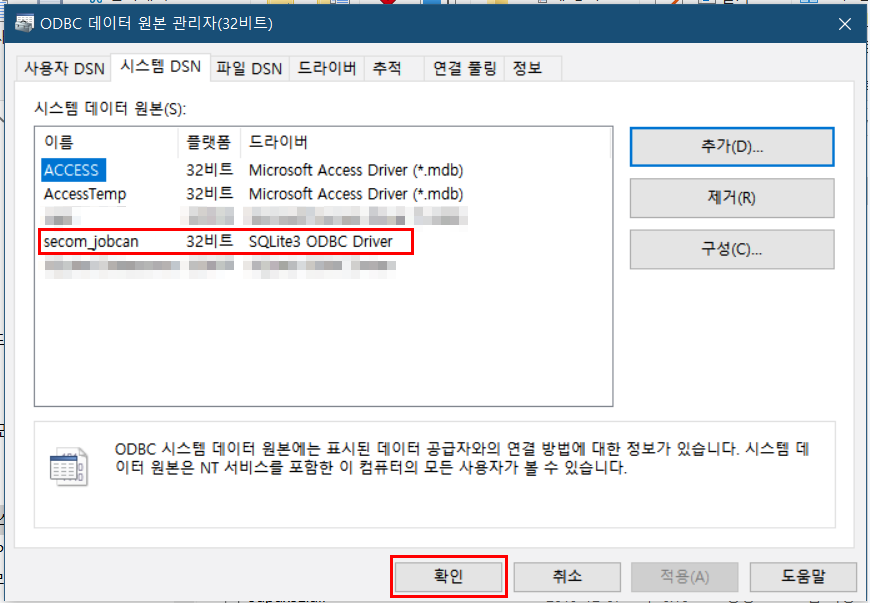Cancel the dialog with 취소
This screenshot has width=870, height=603.
click(567, 576)
